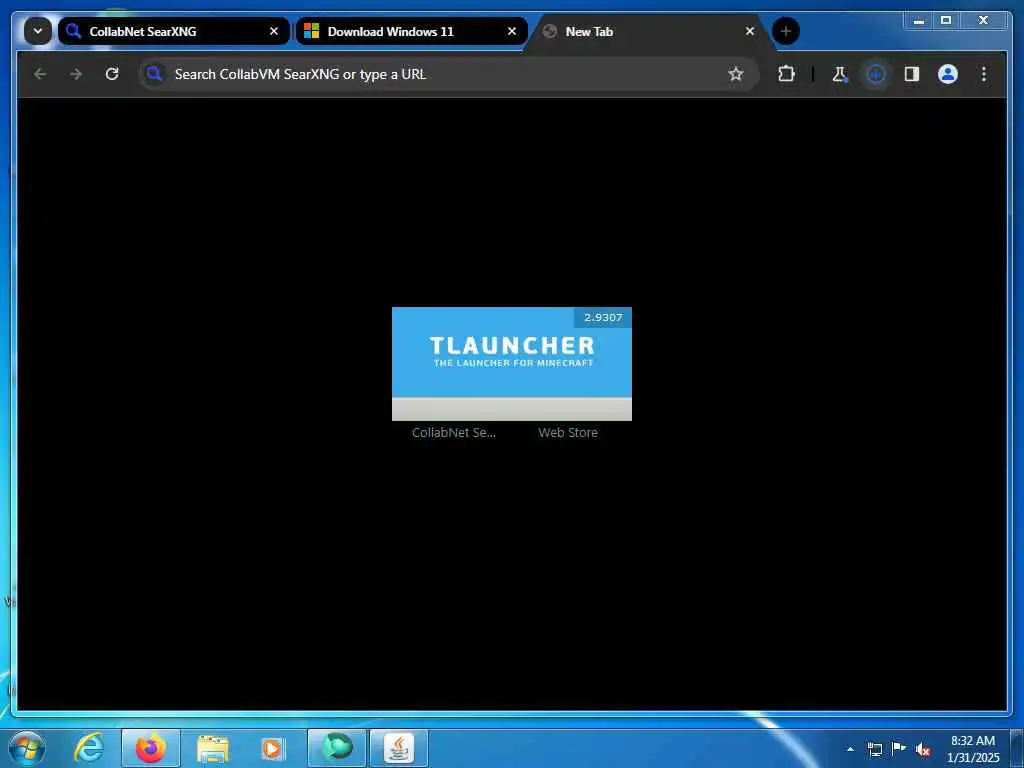
Task: Bookmark this page with the star icon
Action: [736, 74]
